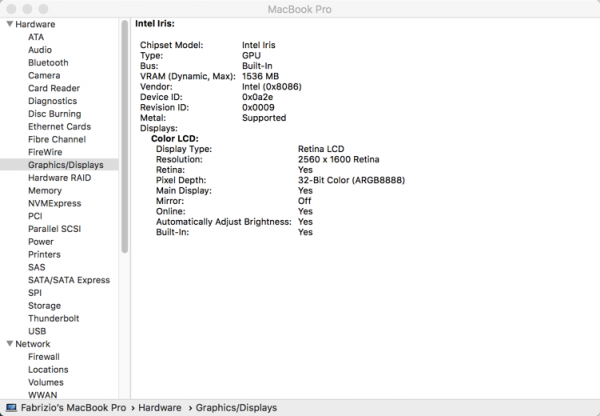The height and width of the screenshot is (416, 600).
Task: Open the PCI entry
Action: pyautogui.click(x=35, y=216)
